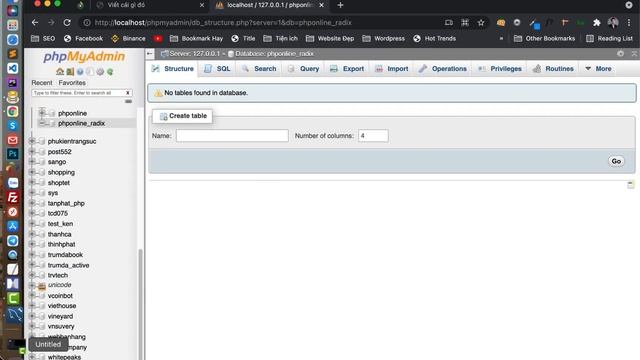Open FileZilla from the Dock
The width and height of the screenshot is (640, 360).
coord(13,198)
